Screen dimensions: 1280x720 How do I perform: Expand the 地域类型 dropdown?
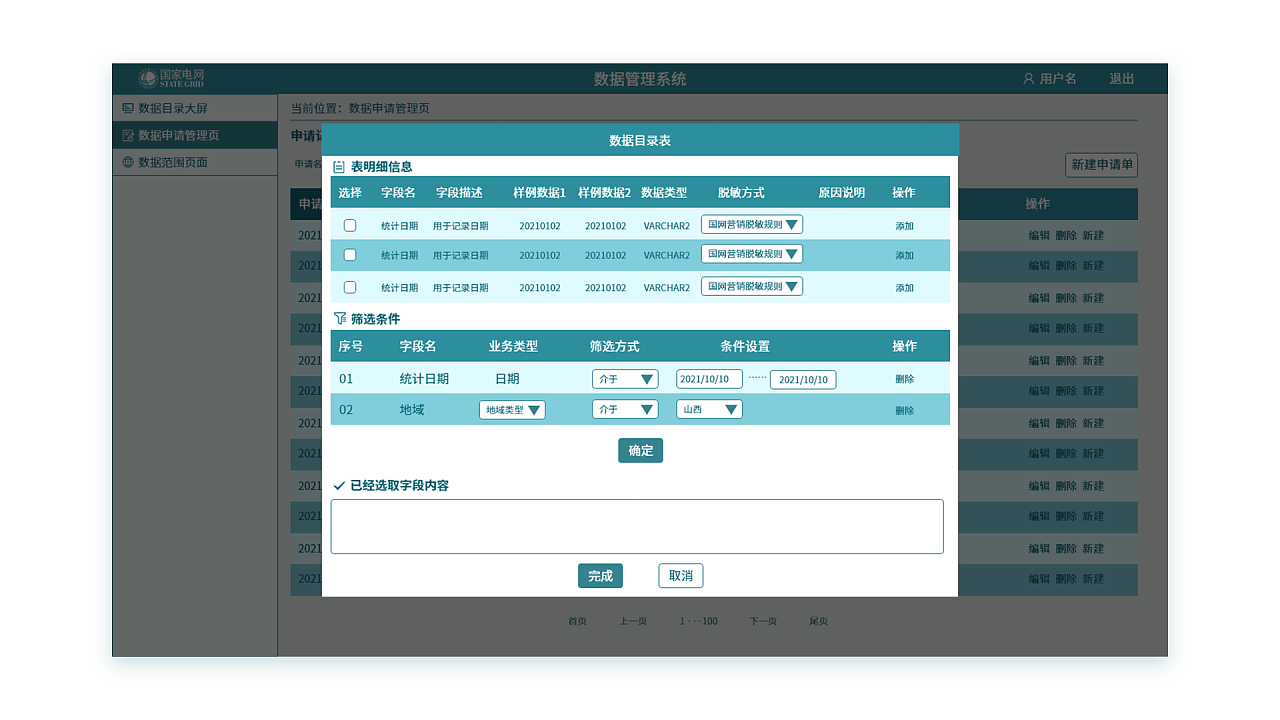click(512, 410)
